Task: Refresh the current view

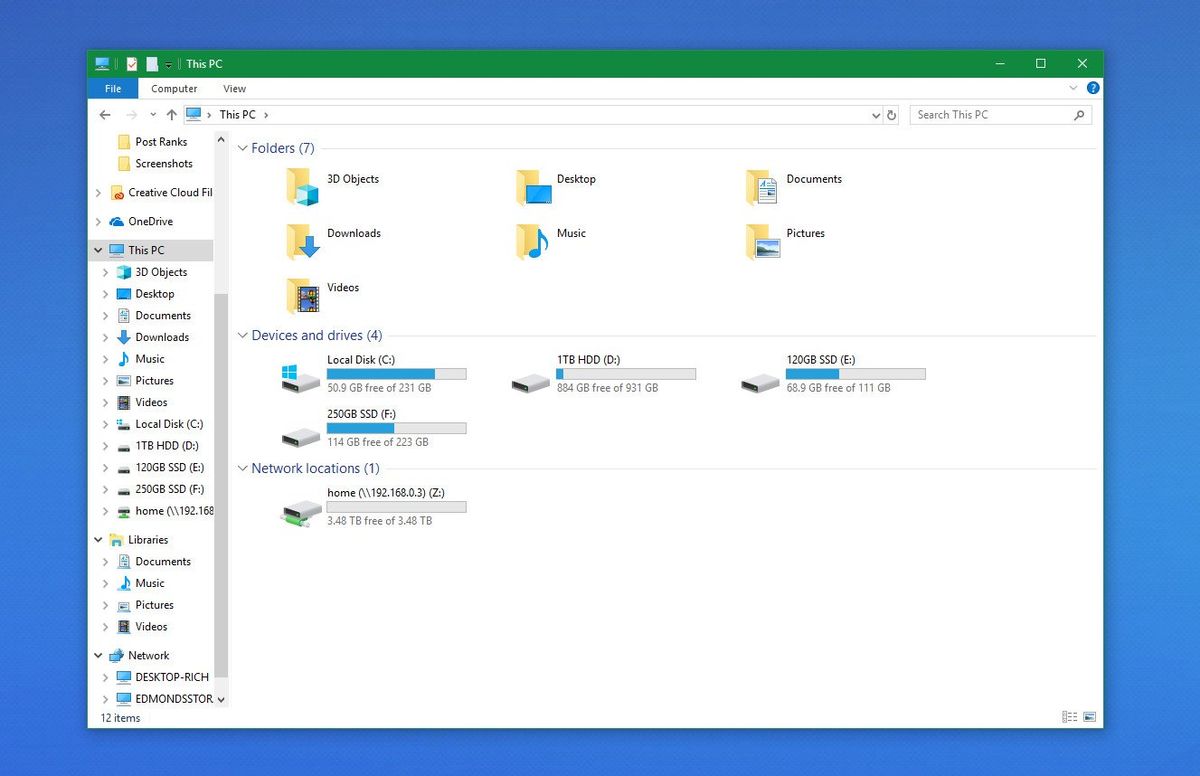Action: click(x=892, y=114)
